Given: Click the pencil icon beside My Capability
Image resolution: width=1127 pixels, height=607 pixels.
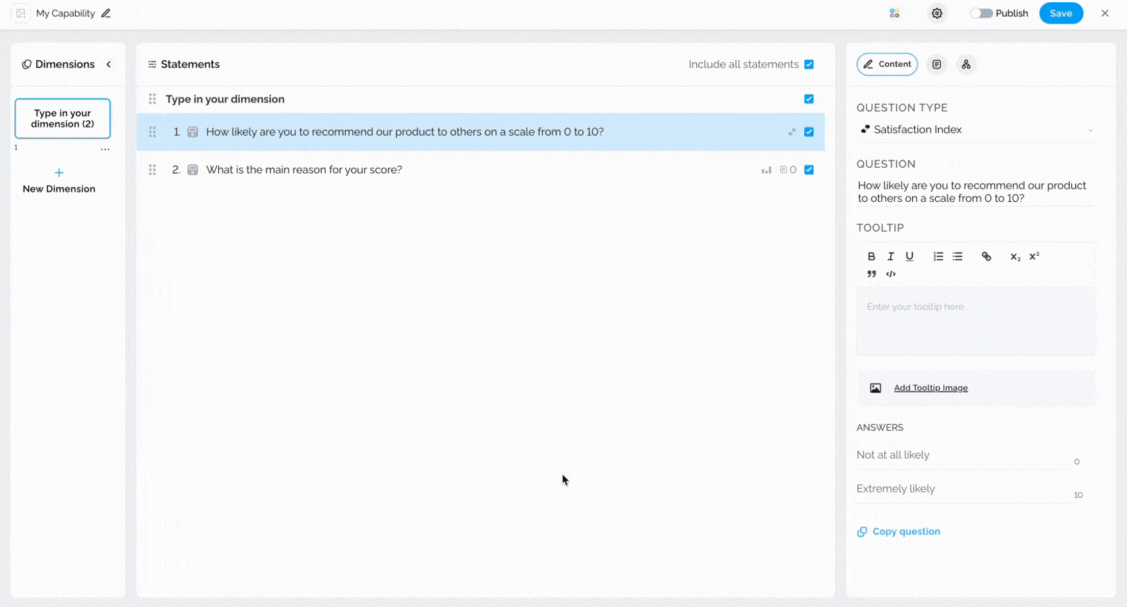Looking at the screenshot, I should [106, 14].
